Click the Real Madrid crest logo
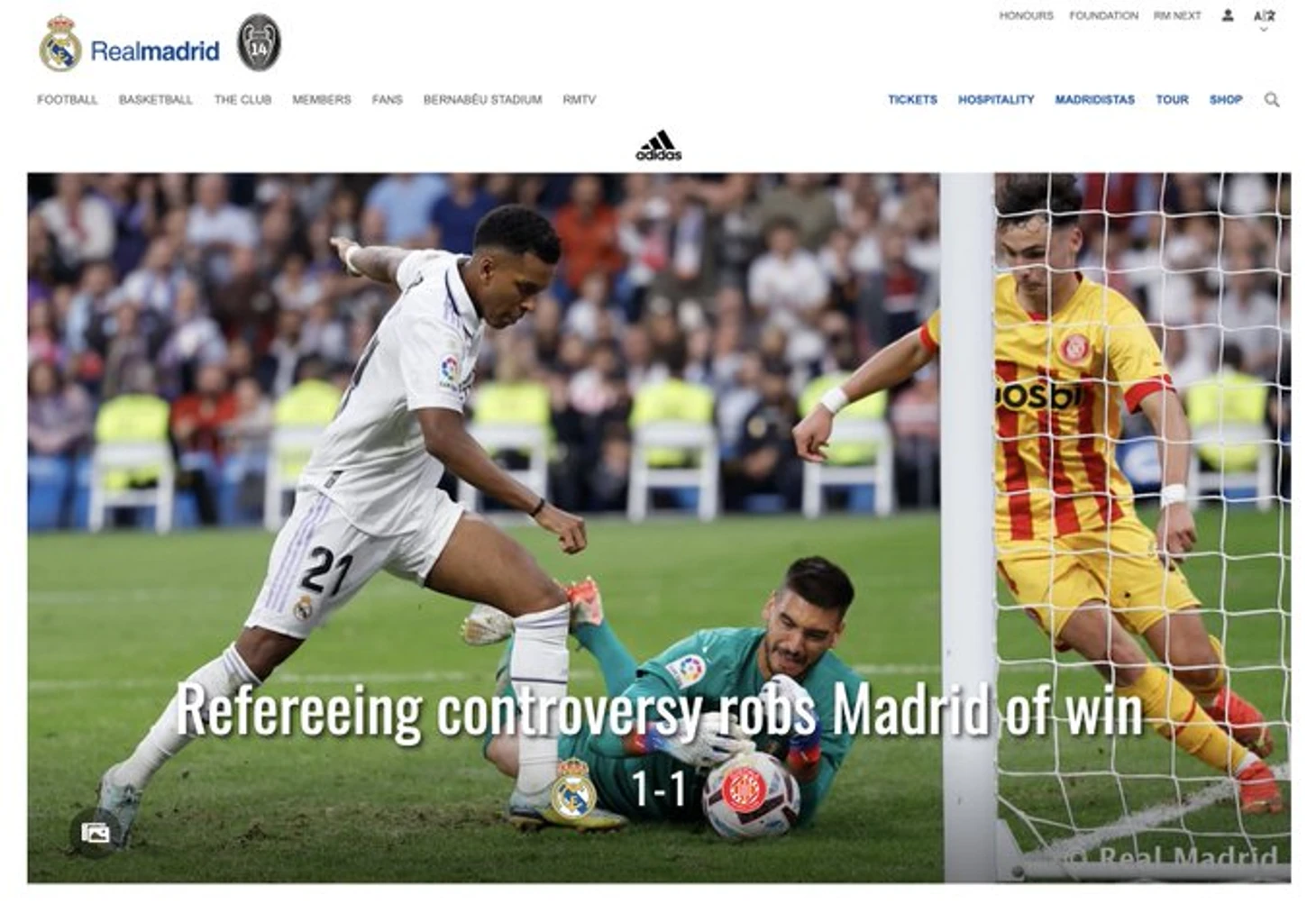 tap(60, 44)
